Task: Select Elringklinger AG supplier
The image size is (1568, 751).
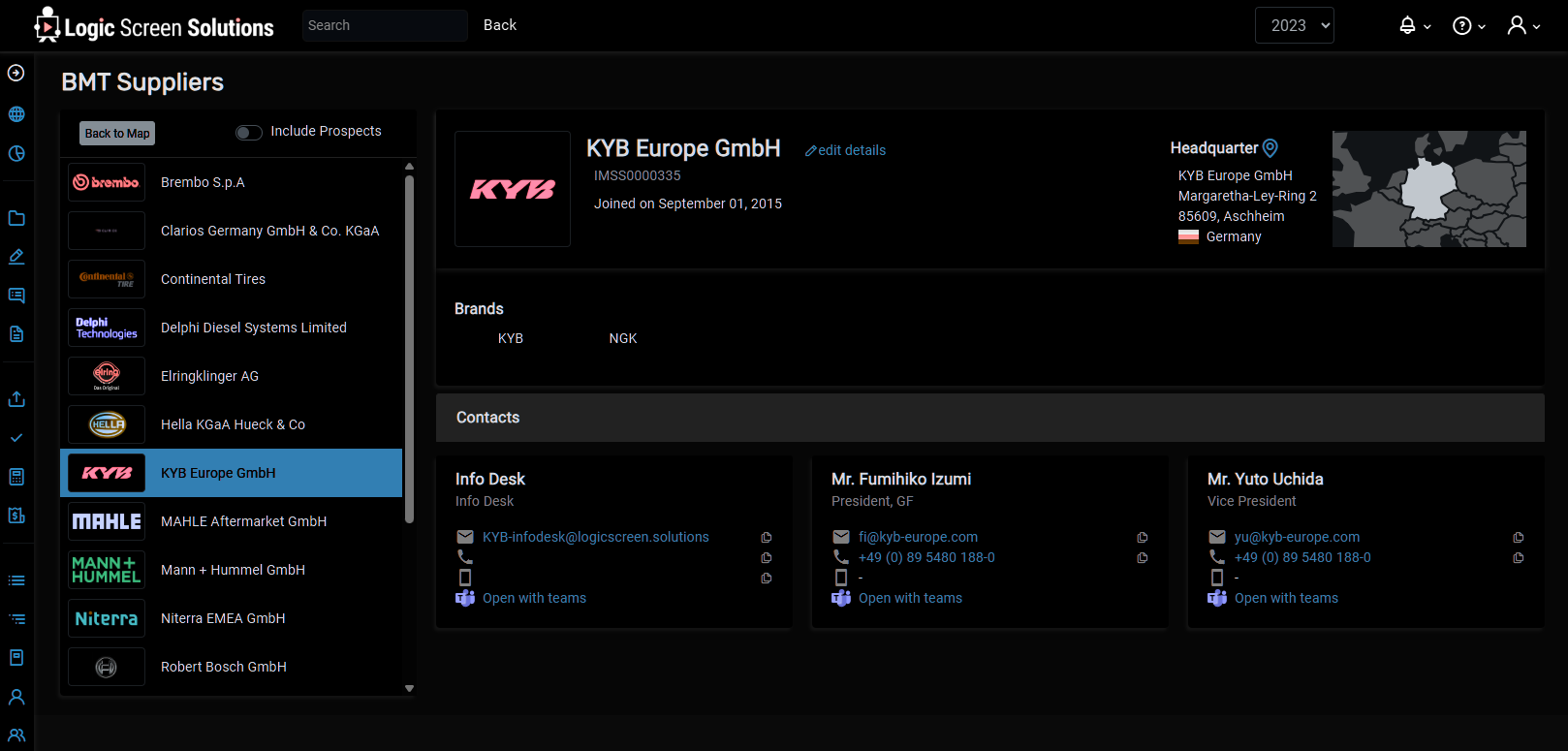Action: (231, 376)
